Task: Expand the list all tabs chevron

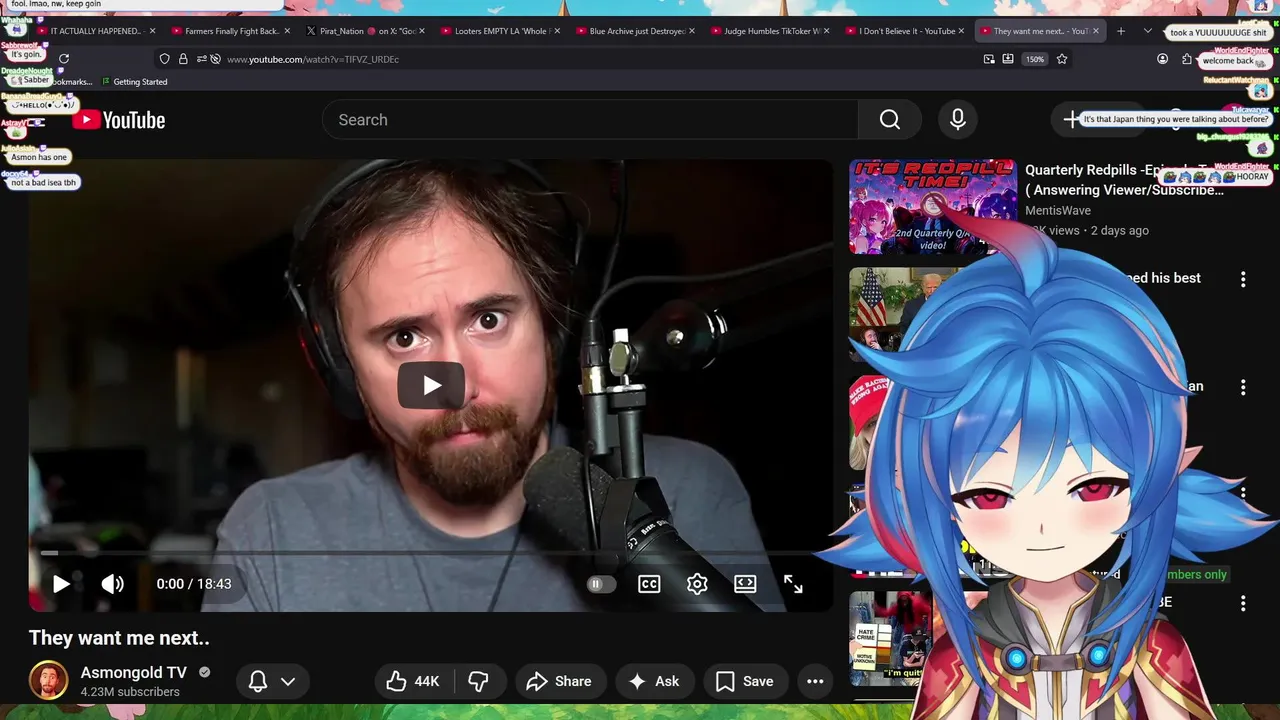Action: click(x=1148, y=31)
